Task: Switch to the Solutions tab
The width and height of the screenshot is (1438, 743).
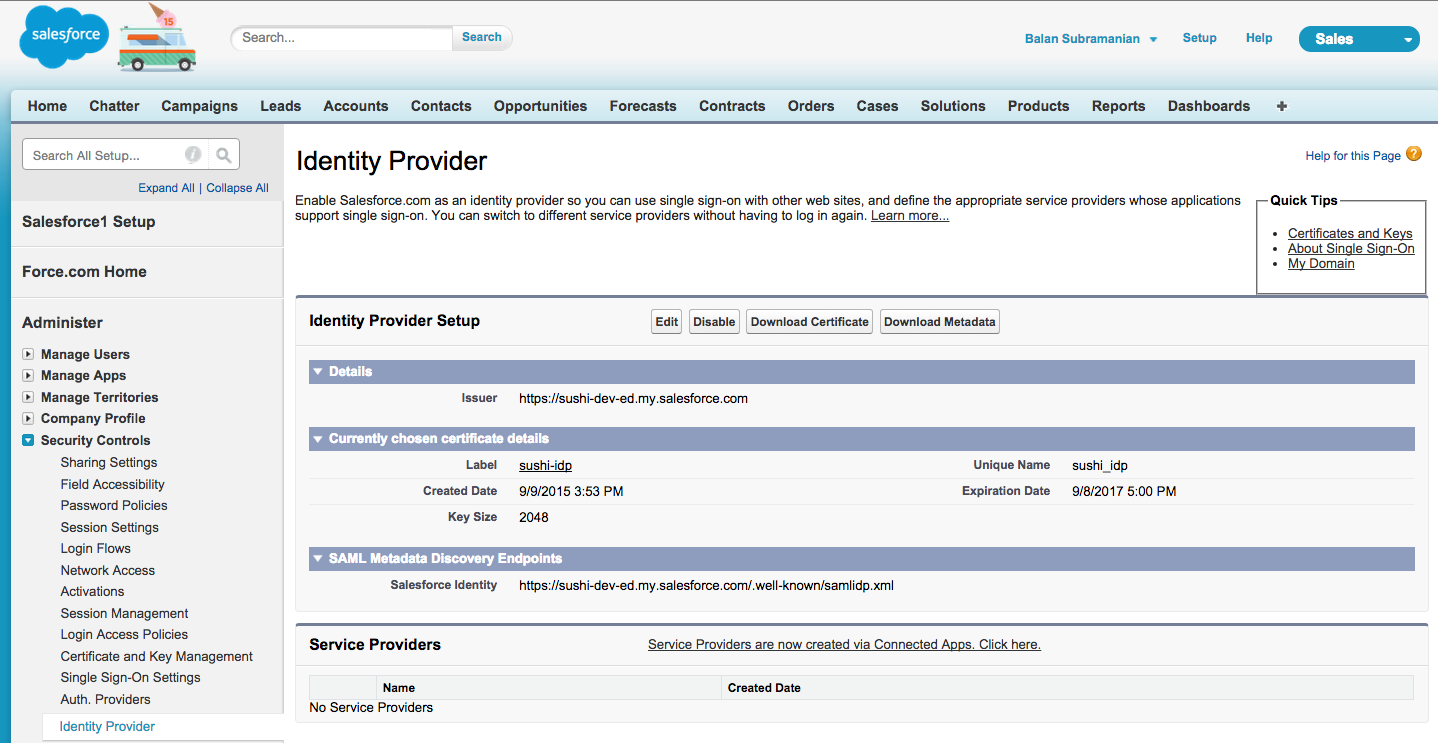Action: click(x=953, y=106)
